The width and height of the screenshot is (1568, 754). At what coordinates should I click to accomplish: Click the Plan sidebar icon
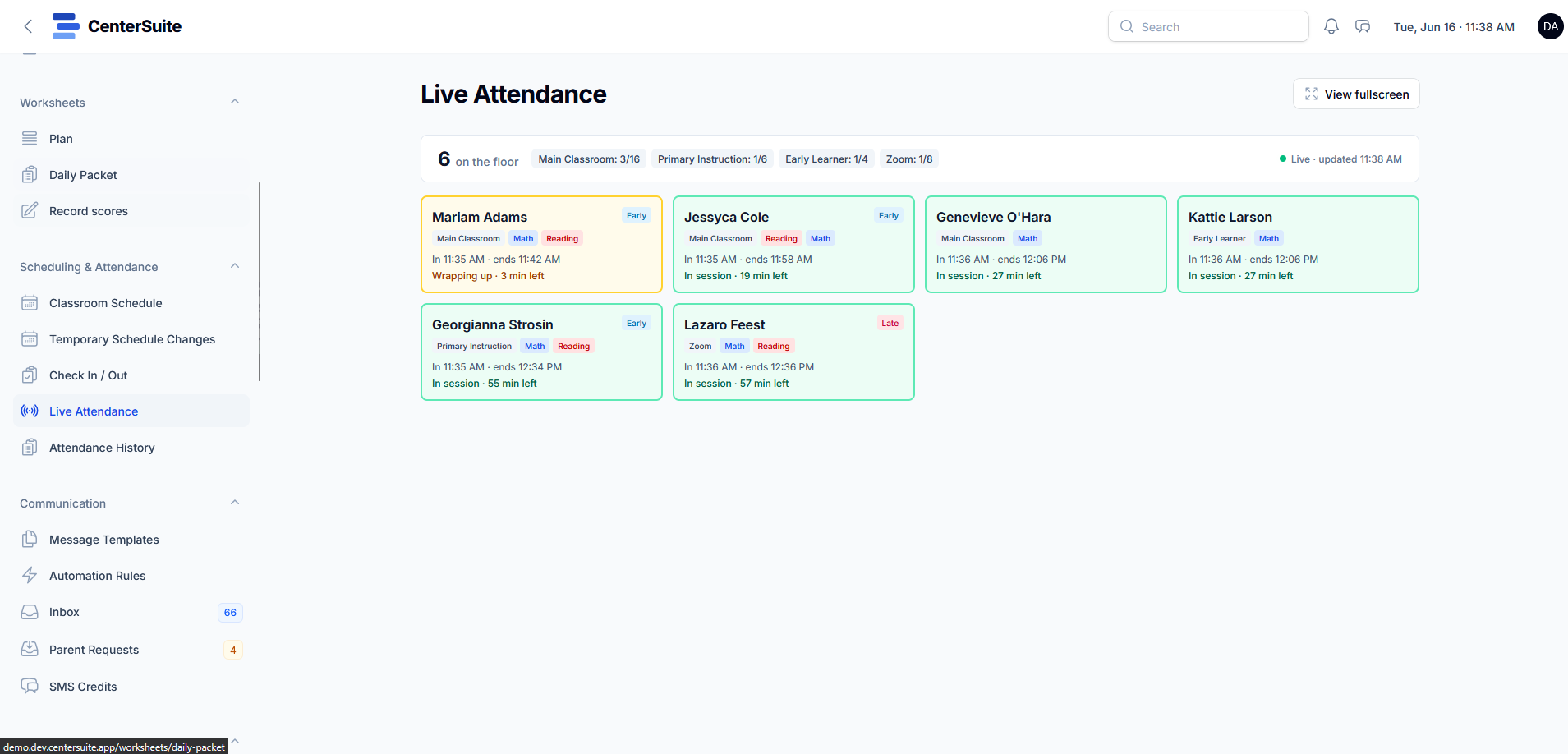tap(30, 138)
